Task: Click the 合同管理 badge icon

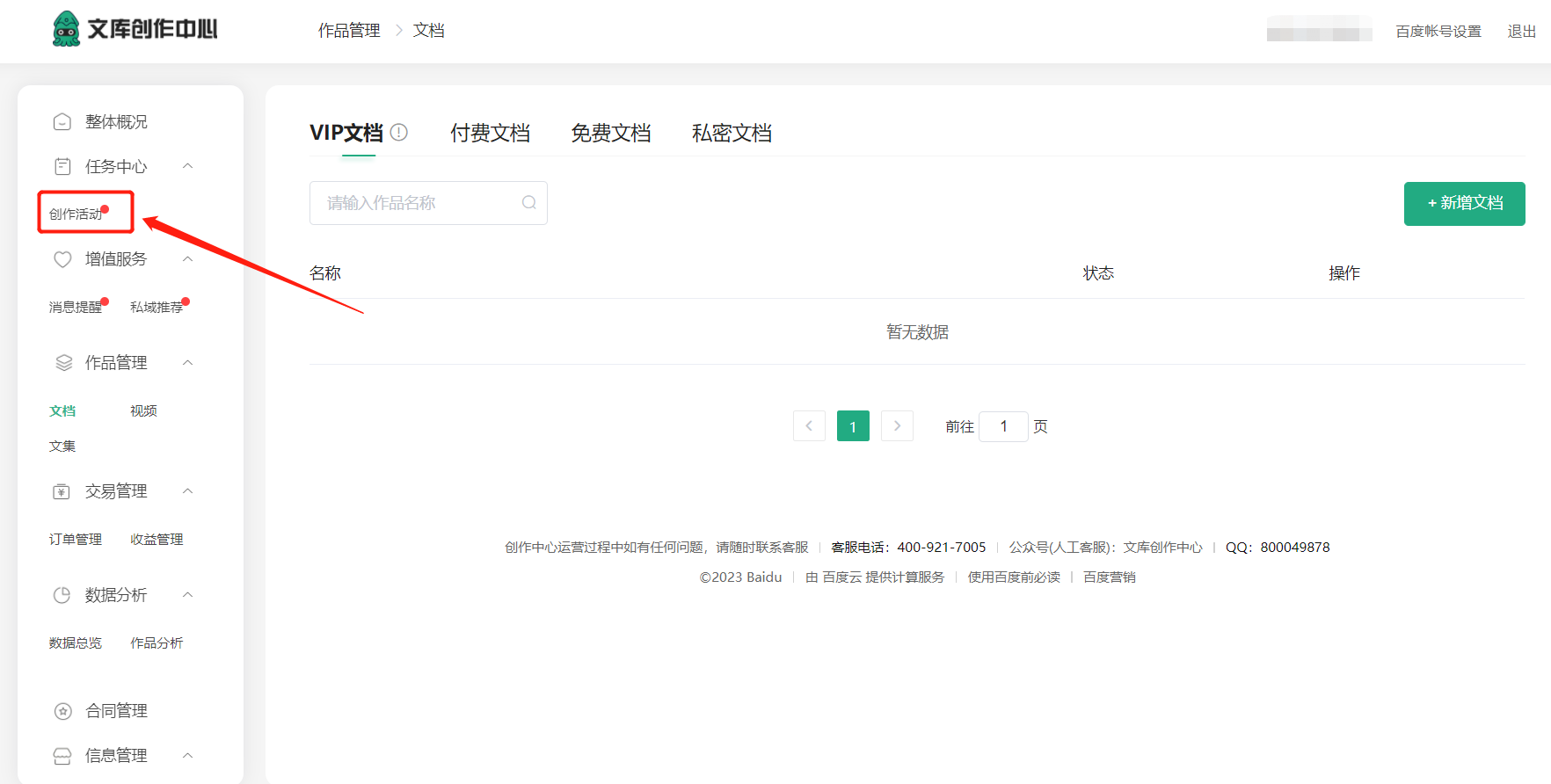Action: coord(63,711)
